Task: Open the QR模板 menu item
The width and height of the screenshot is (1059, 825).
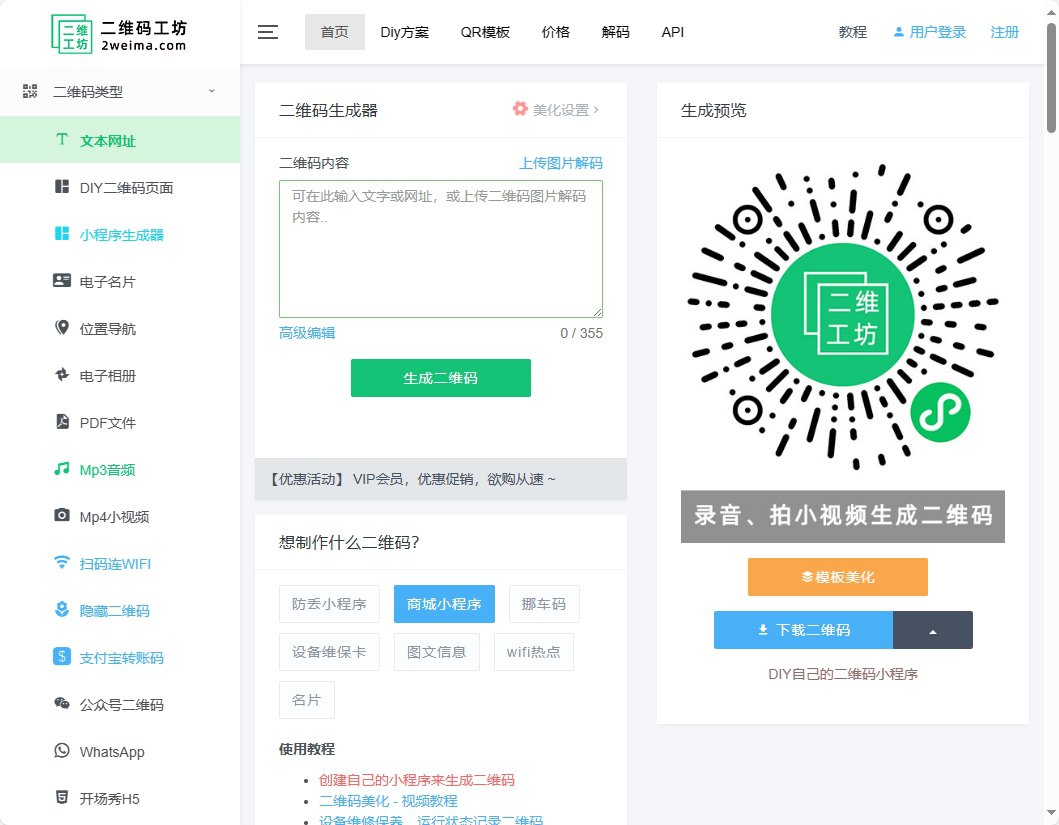Action: (485, 32)
